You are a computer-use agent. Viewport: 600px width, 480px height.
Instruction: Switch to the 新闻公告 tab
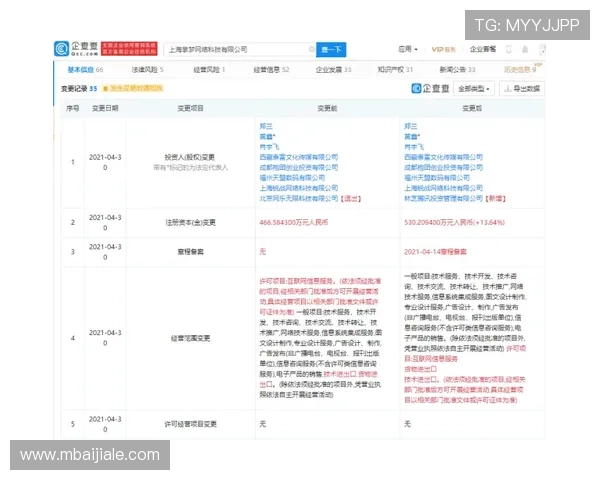[457, 69]
